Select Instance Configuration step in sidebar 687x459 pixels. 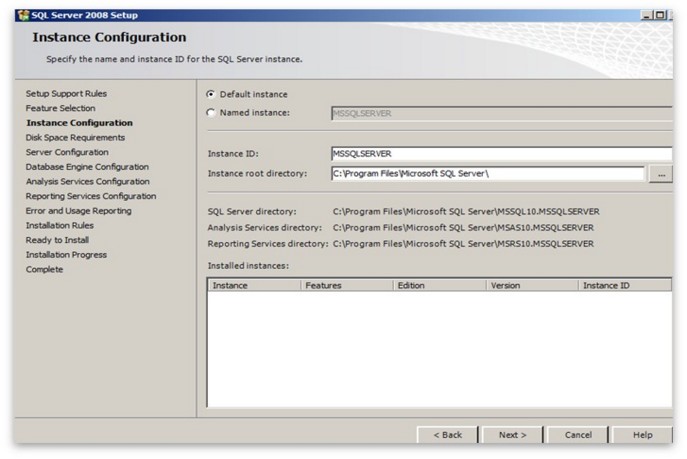(79, 123)
